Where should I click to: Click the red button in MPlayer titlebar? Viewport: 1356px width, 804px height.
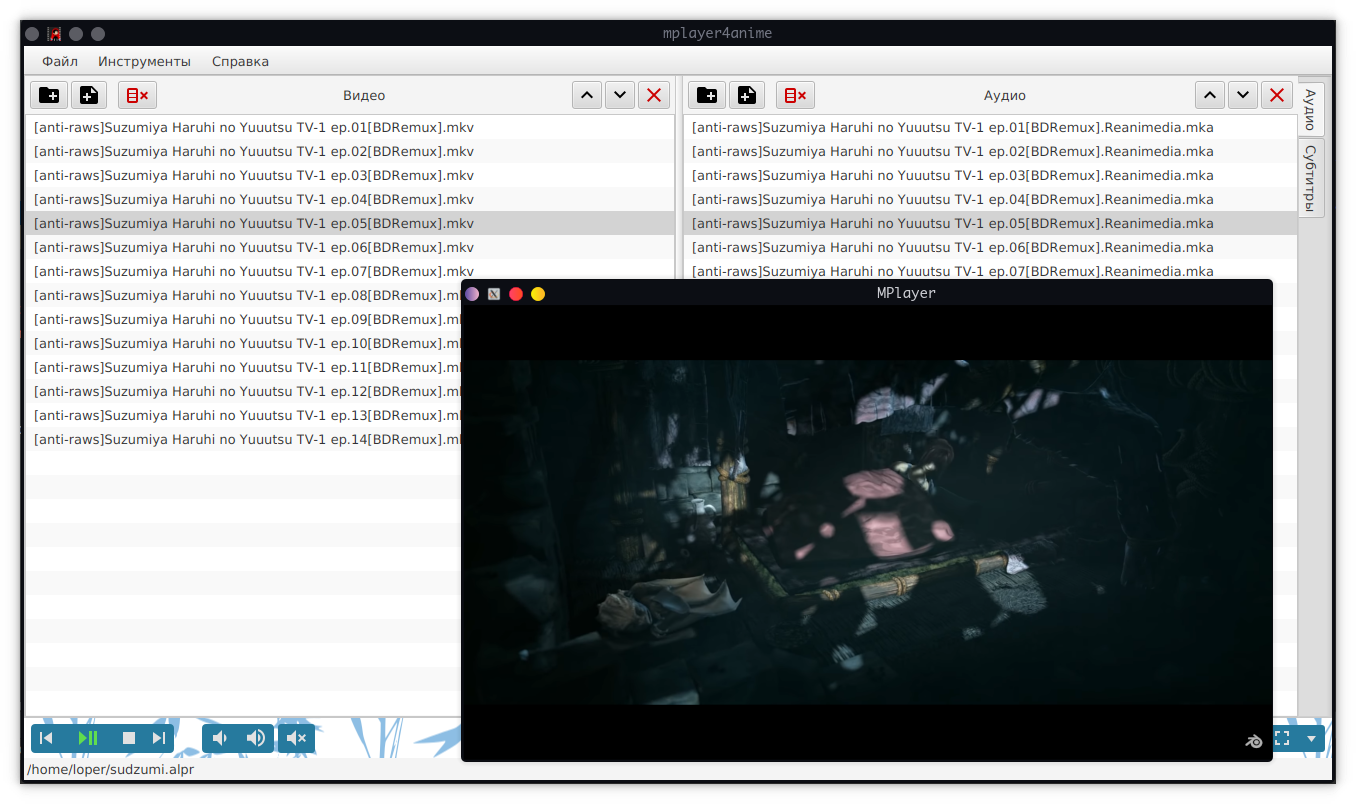[x=516, y=294]
